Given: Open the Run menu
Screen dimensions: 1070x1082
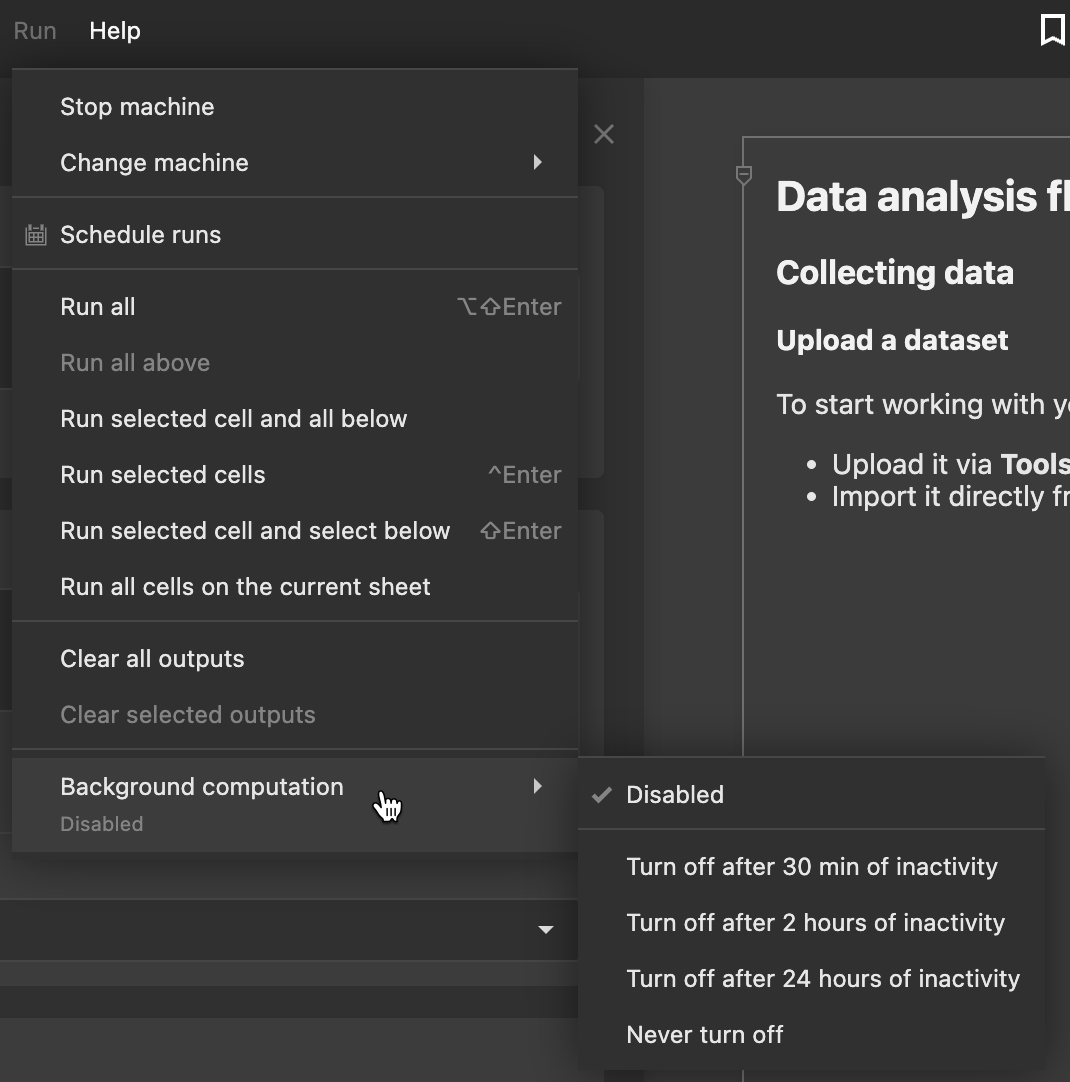Looking at the screenshot, I should click(34, 30).
